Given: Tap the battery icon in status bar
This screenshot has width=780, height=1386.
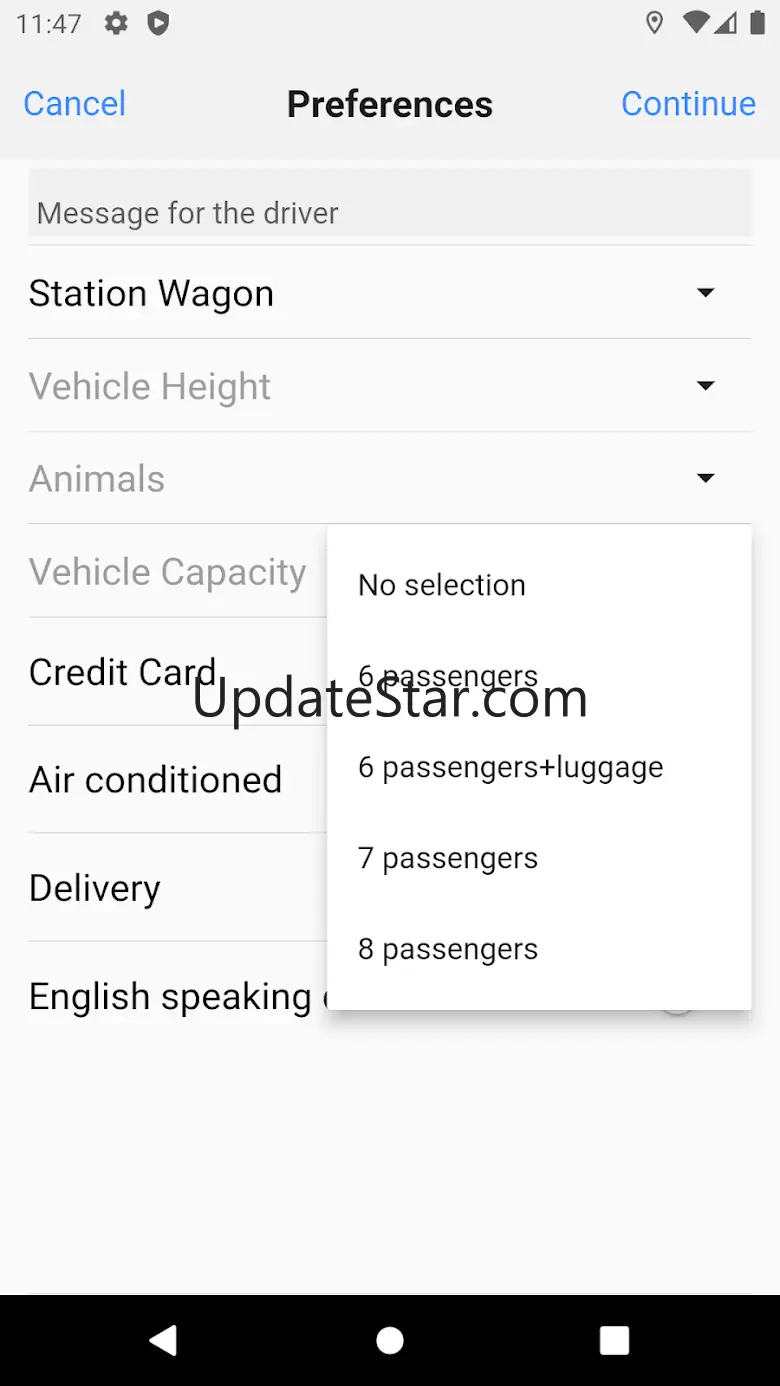Looking at the screenshot, I should (x=757, y=23).
